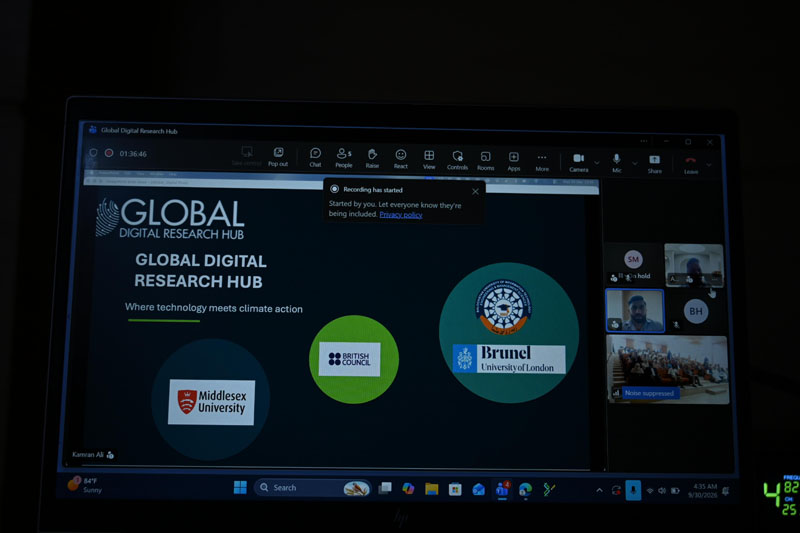Click the British Council logo

(x=349, y=359)
